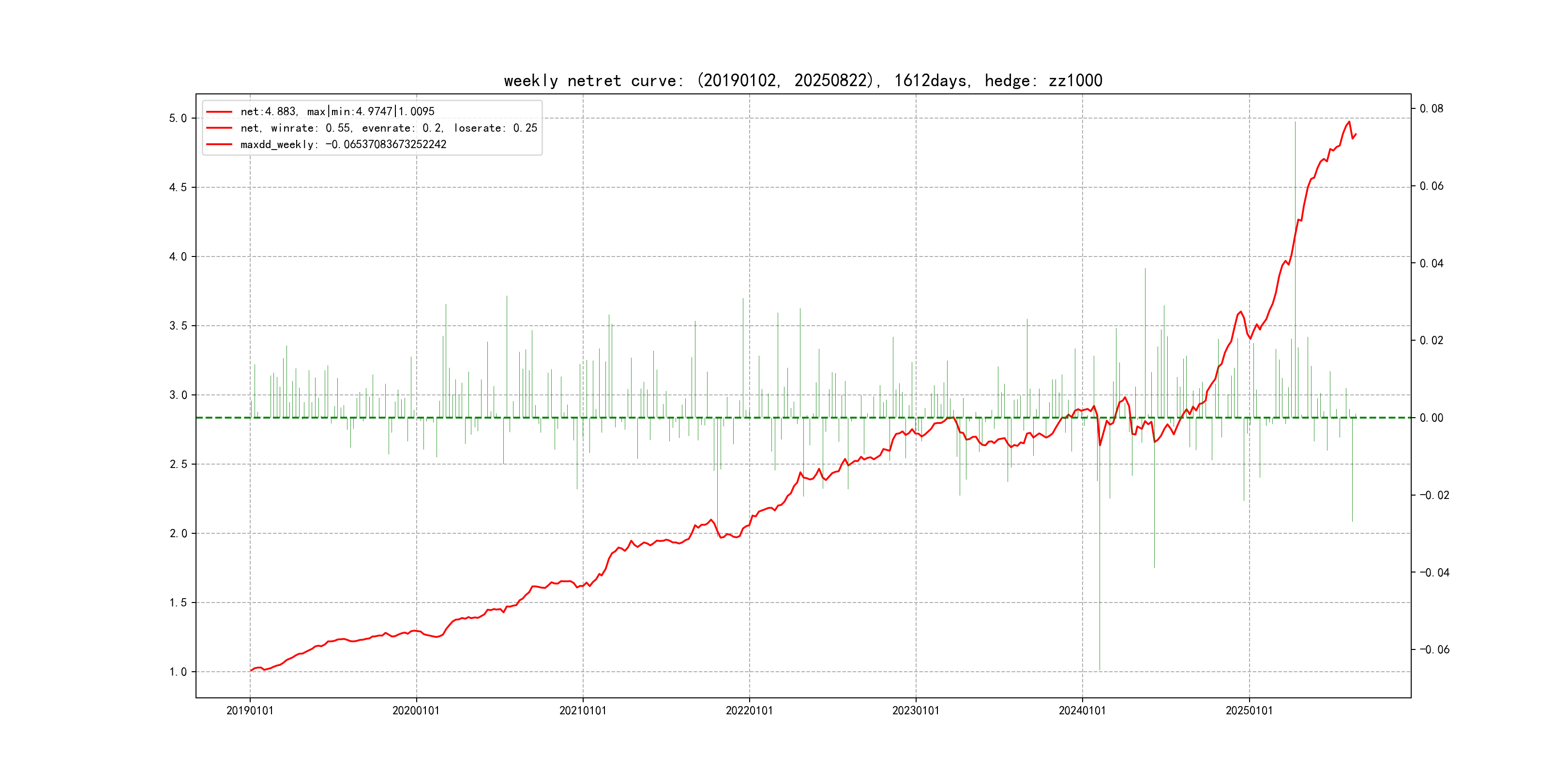Click the 0.00 right y-axis tick label
This screenshot has width=1568, height=784.
1431,418
